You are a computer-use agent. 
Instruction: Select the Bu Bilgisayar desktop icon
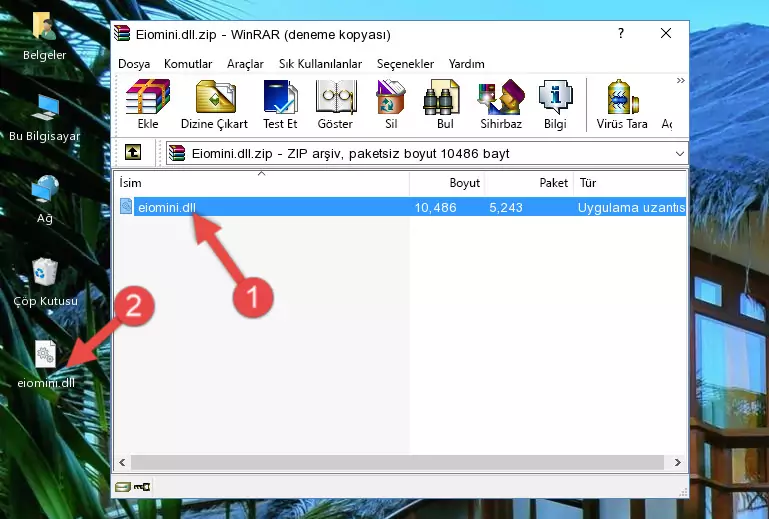tap(45, 118)
